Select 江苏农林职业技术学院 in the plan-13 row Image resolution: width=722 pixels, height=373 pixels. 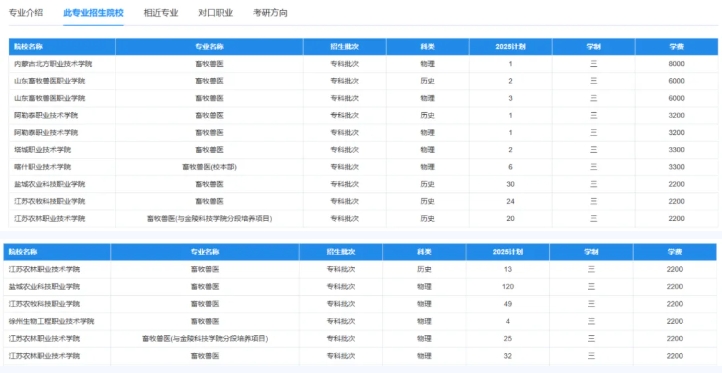point(45,269)
